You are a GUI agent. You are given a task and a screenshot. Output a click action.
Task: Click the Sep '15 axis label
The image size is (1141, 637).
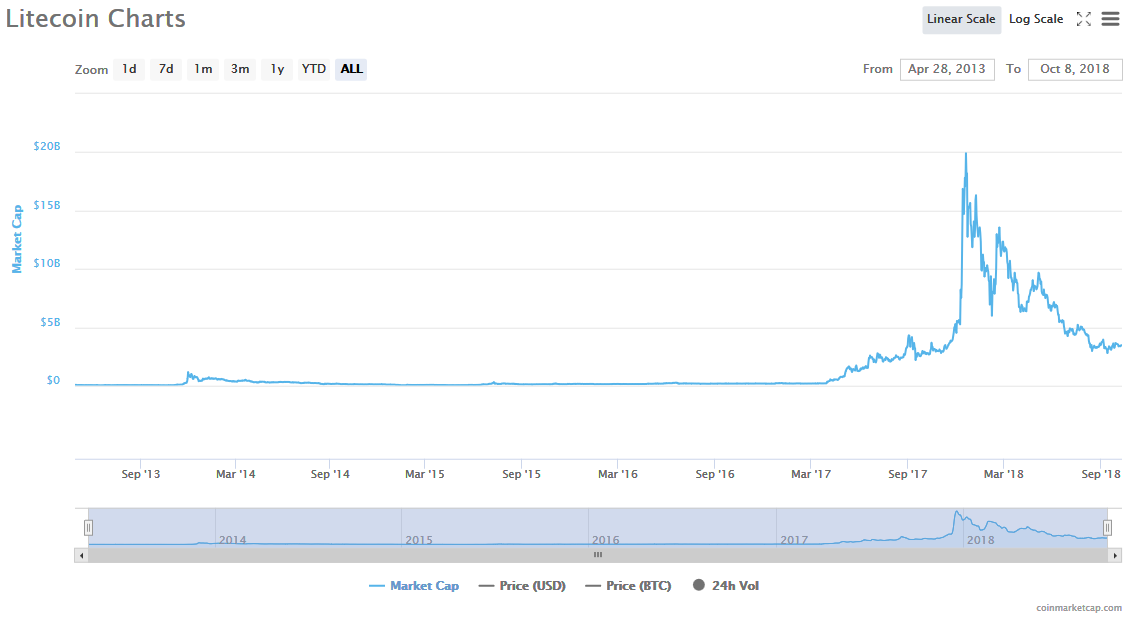click(x=521, y=474)
